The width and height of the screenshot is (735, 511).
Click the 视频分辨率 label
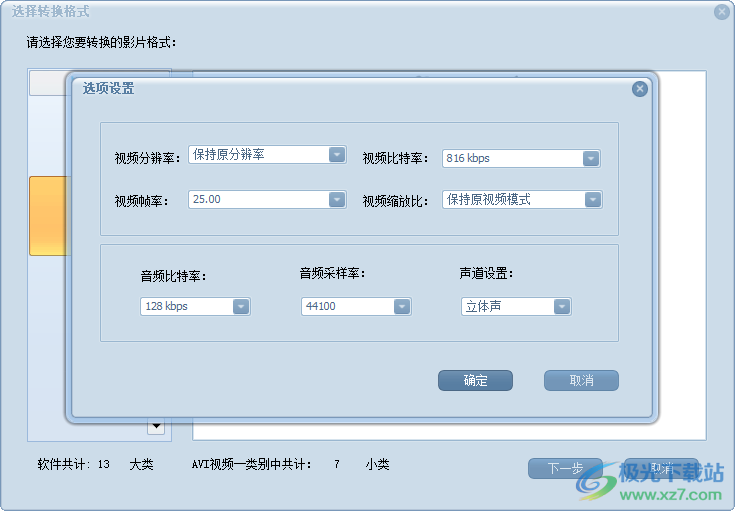(x=147, y=158)
